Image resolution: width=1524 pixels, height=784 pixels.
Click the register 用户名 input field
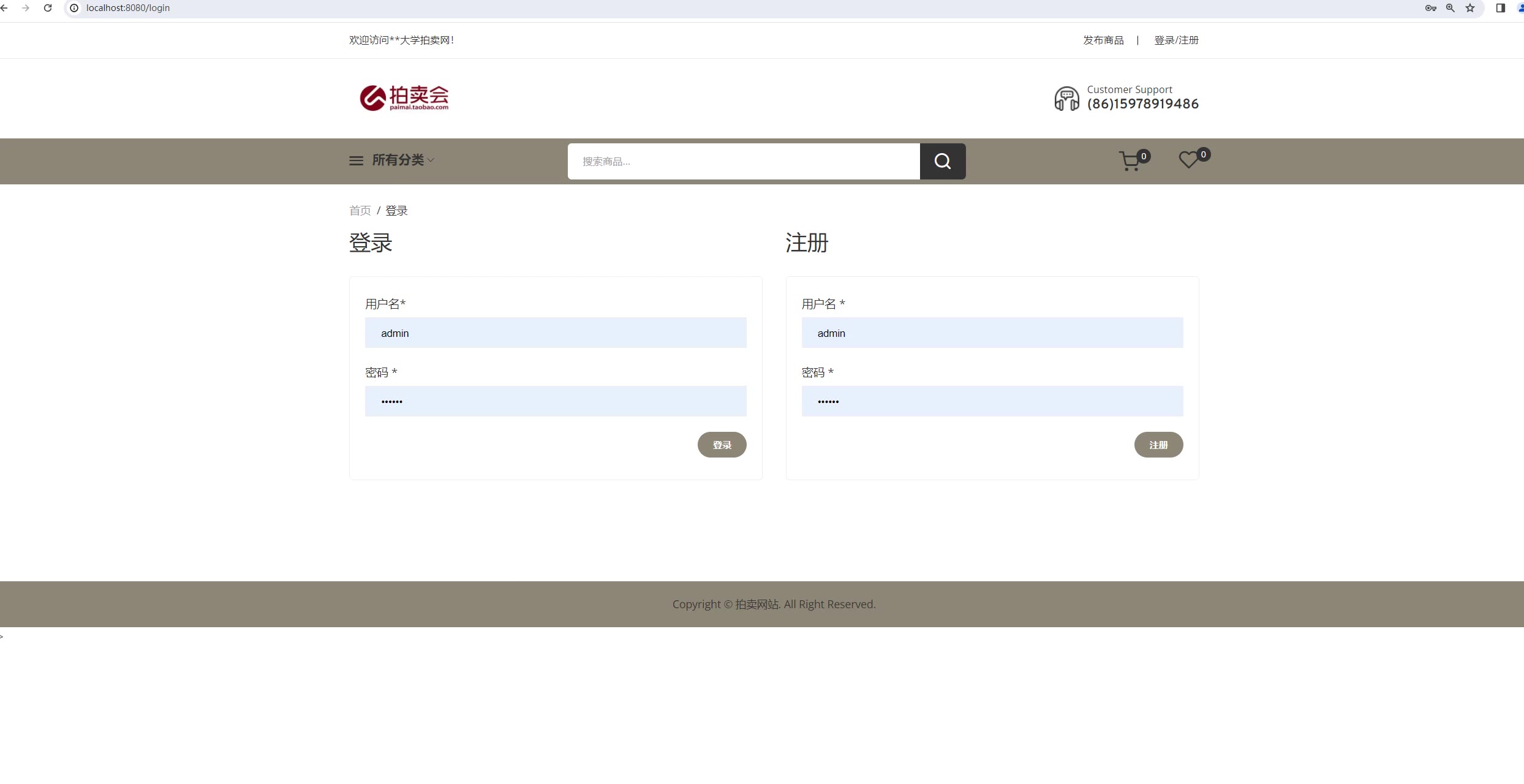point(992,333)
